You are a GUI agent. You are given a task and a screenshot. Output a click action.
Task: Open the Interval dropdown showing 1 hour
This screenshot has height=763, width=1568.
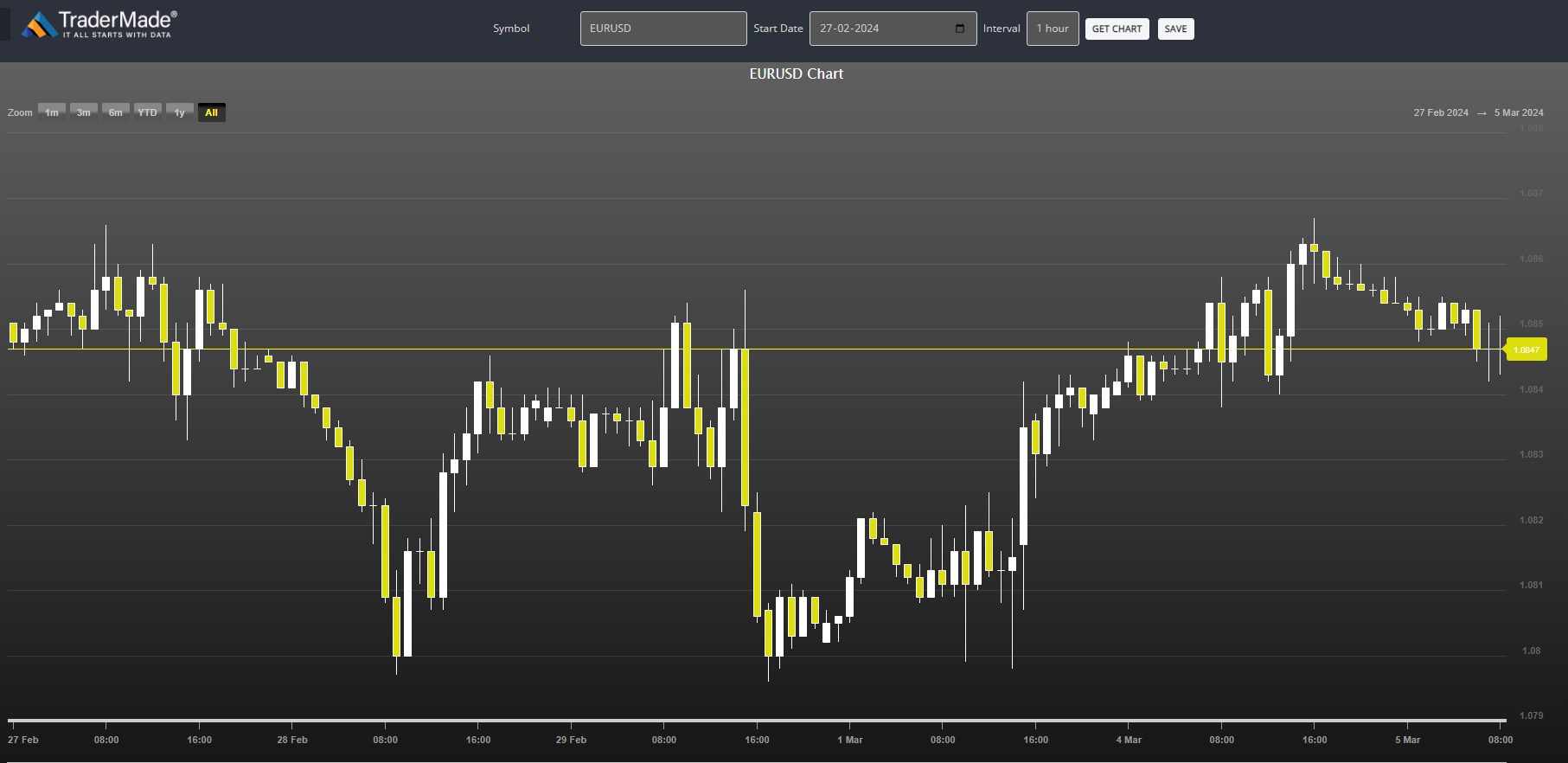[1053, 29]
